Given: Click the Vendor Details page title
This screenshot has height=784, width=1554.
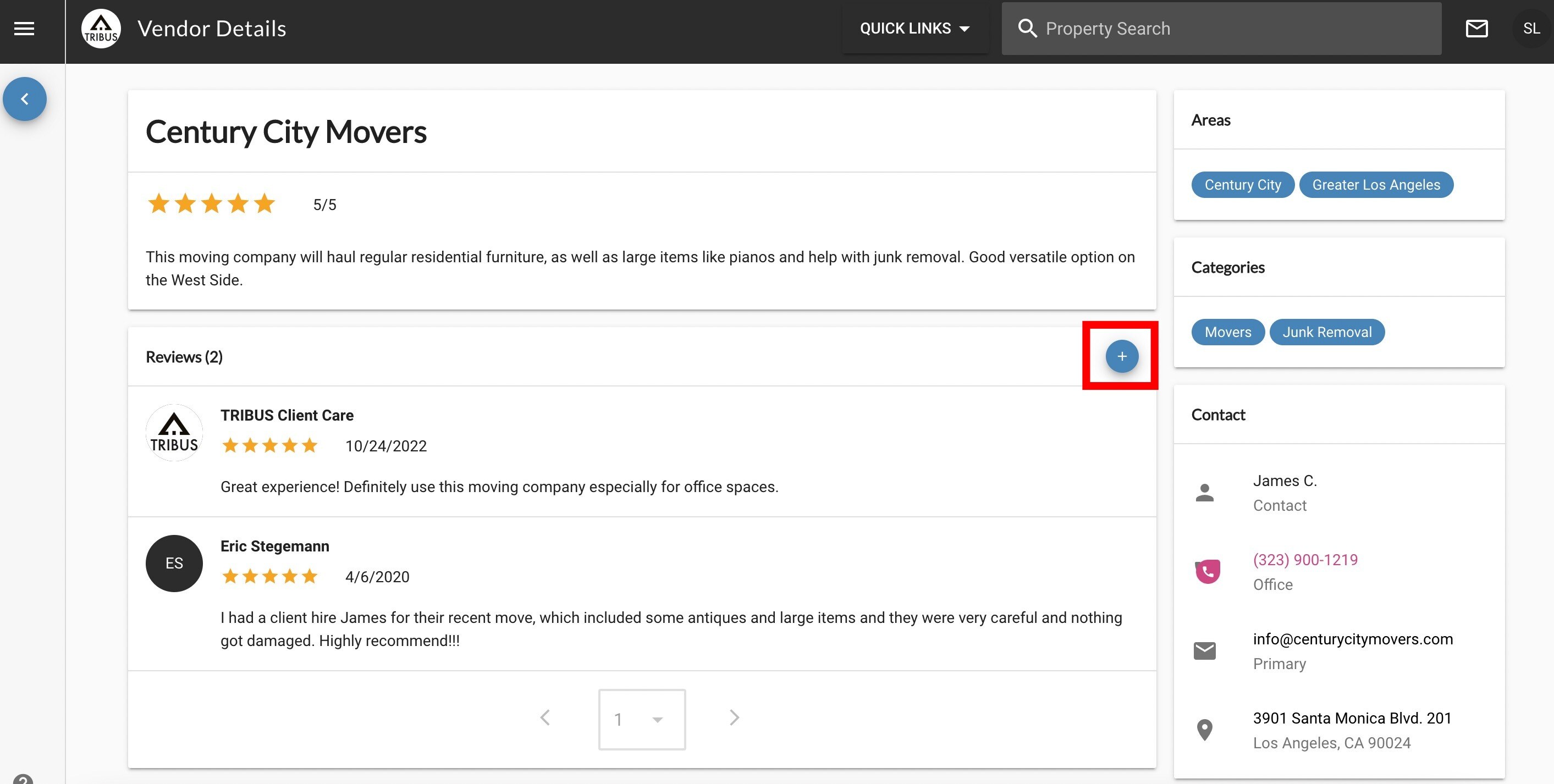Looking at the screenshot, I should point(212,29).
